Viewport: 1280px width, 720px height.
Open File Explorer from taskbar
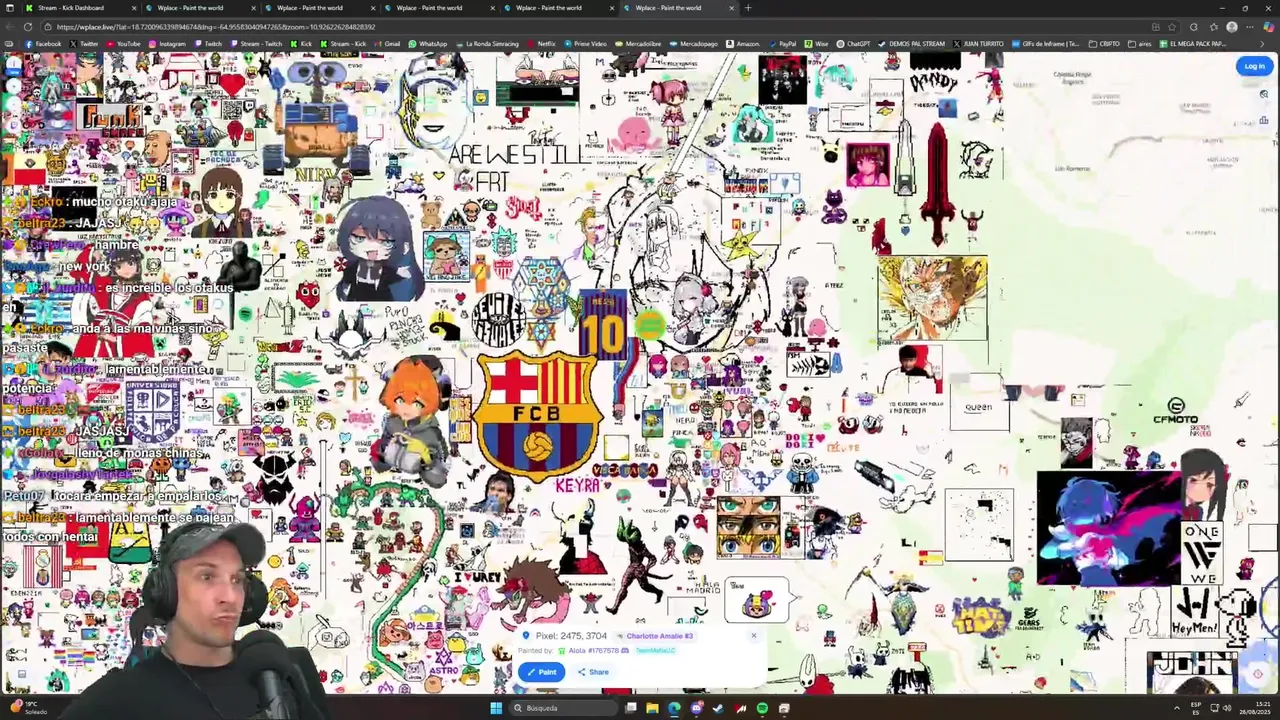coord(652,708)
